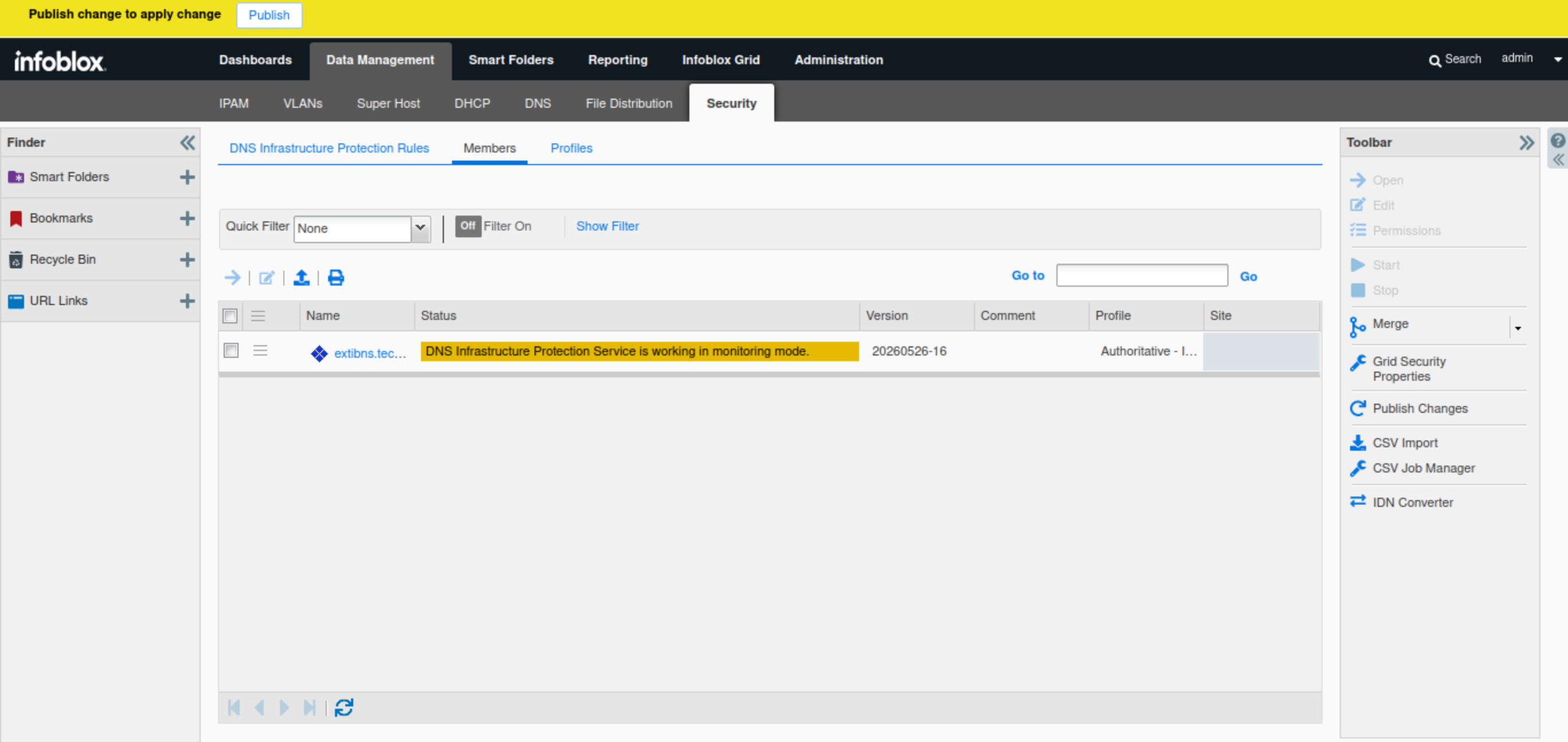Sort by the Status column header

pyautogui.click(x=636, y=316)
